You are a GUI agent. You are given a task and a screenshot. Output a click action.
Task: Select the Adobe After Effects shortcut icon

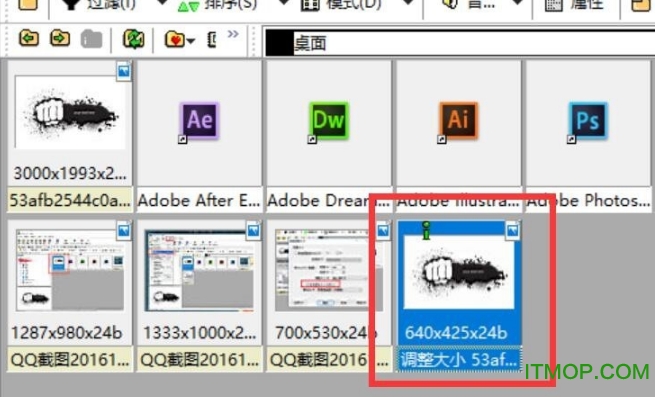tap(200, 121)
